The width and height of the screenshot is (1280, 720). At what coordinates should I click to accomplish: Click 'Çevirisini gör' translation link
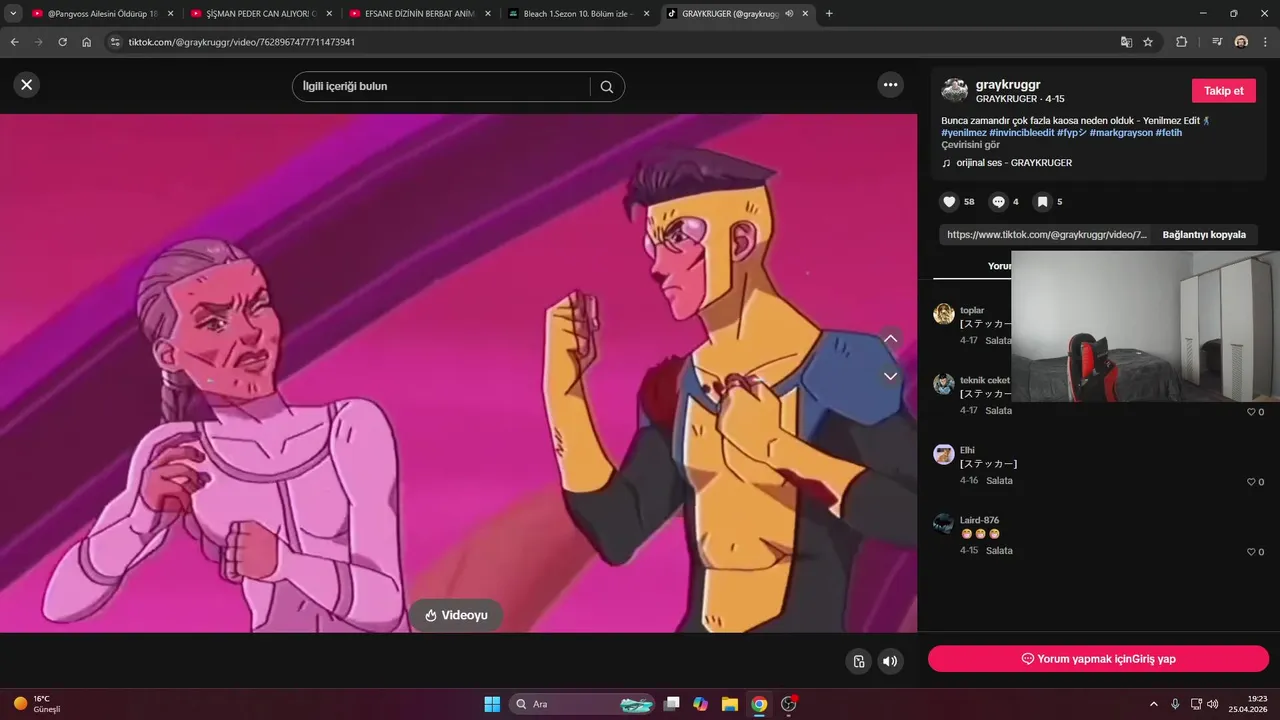pyautogui.click(x=970, y=145)
